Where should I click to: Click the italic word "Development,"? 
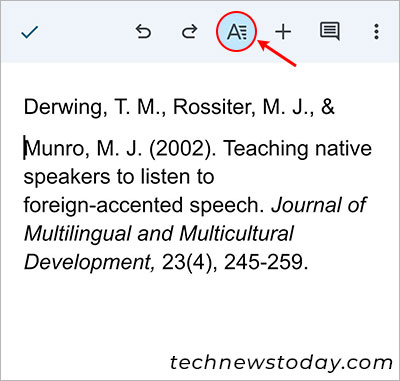point(89,263)
